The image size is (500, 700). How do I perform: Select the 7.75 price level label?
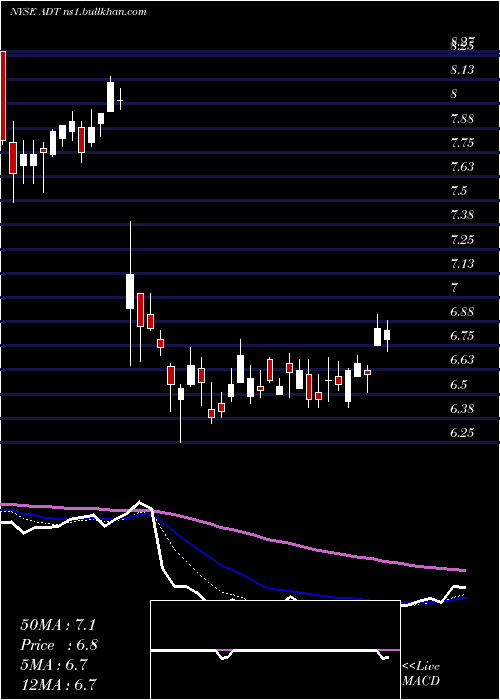point(462,143)
